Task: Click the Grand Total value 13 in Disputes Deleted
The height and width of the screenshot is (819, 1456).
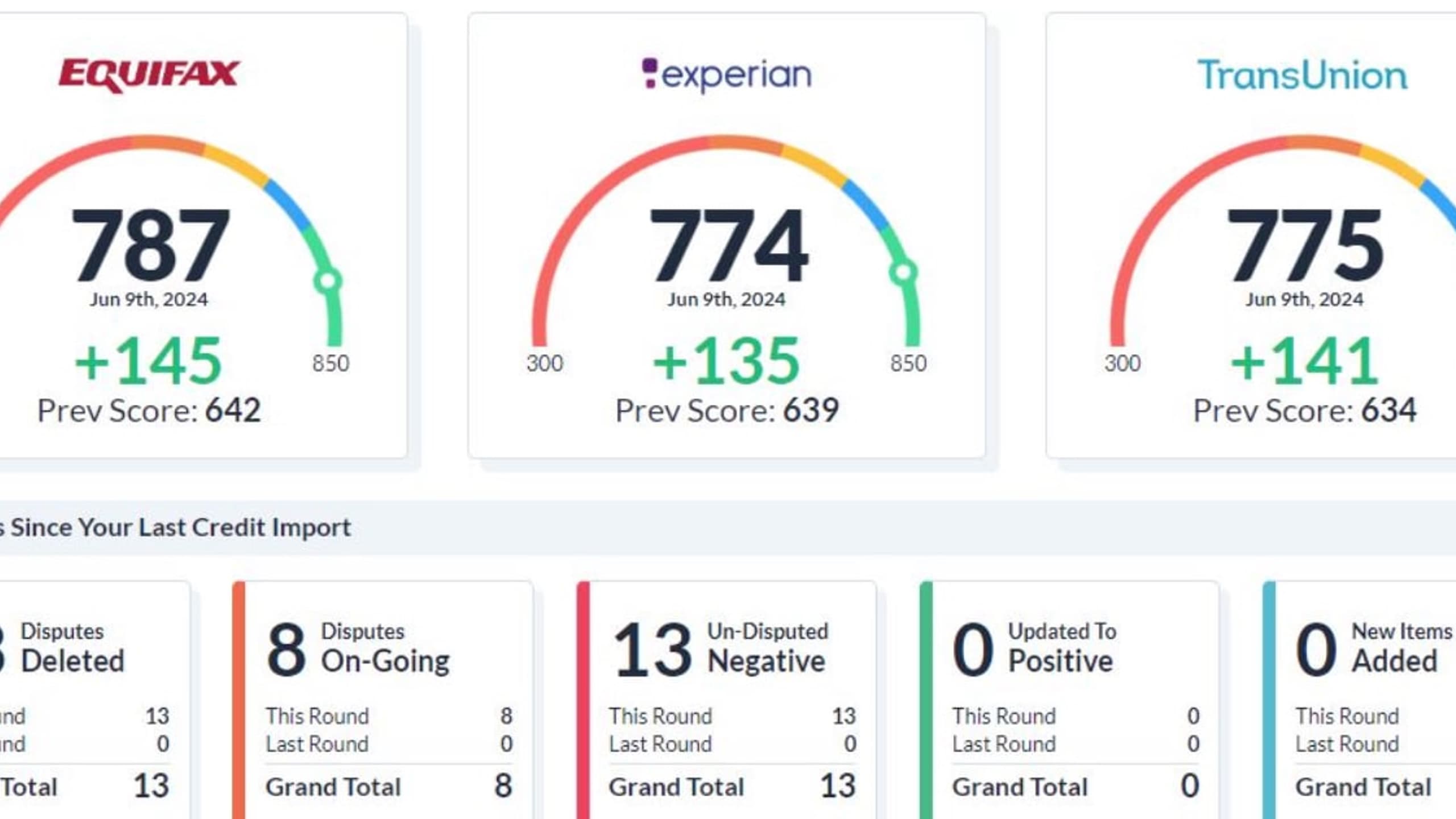Action: [151, 786]
